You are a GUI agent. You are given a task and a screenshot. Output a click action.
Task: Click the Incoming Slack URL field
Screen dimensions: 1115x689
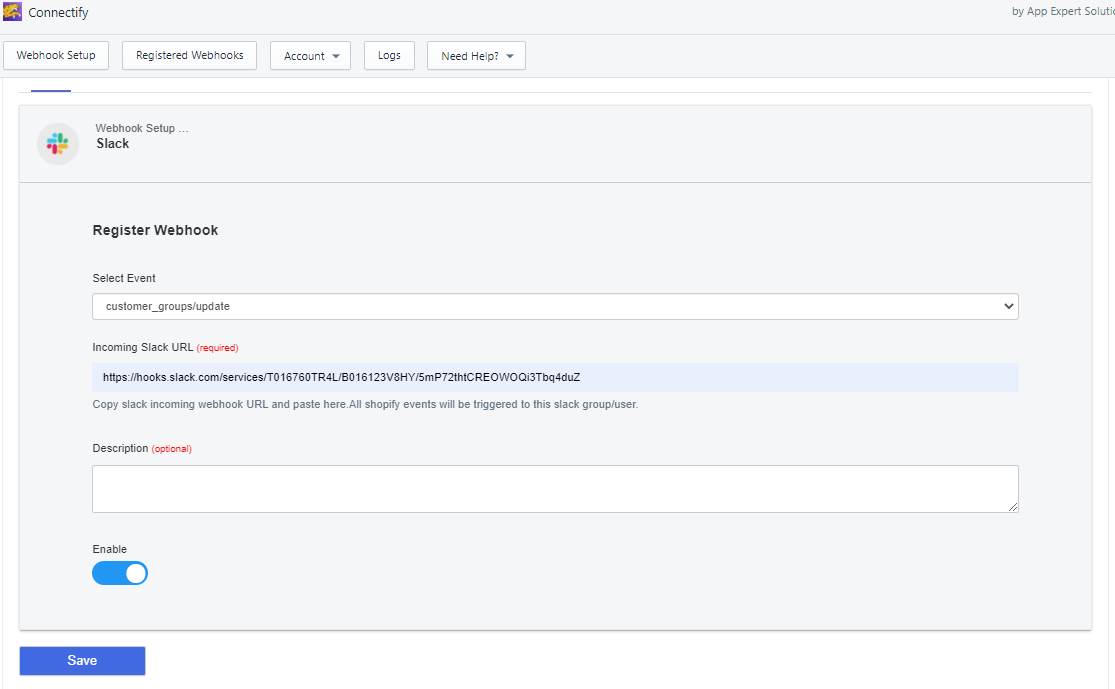point(555,378)
